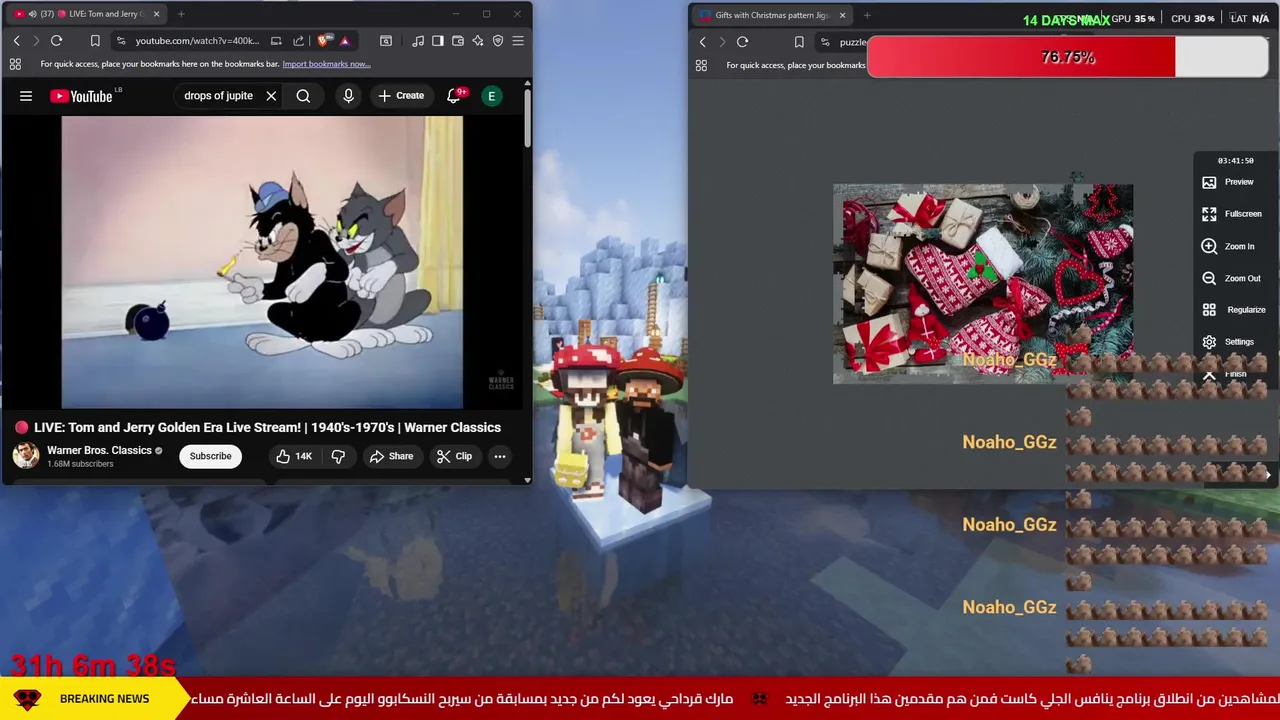Screen dimensions: 1280x720
Task: Click the Tom and Jerry video player
Action: click(262, 263)
